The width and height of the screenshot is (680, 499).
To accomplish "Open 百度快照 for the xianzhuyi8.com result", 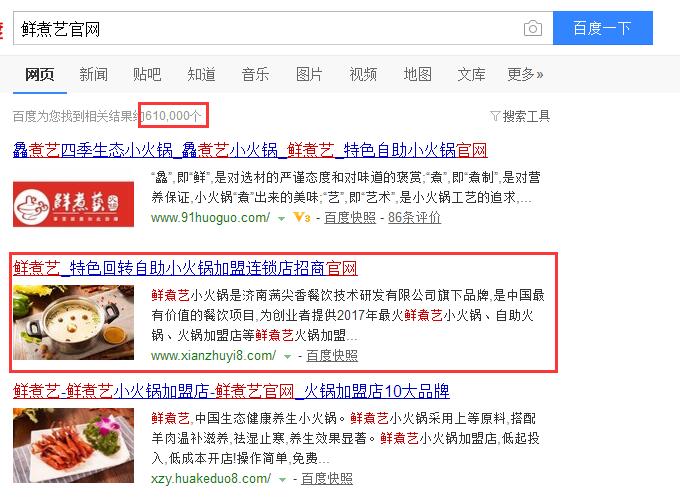I will point(332,355).
